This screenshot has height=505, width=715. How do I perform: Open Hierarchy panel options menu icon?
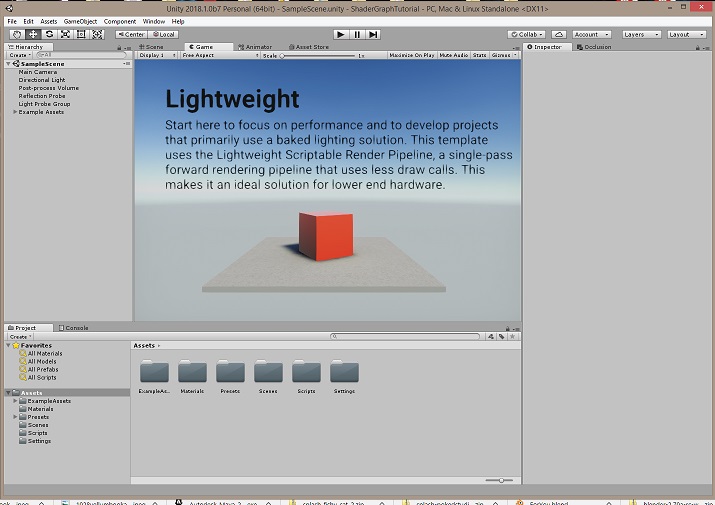[128, 47]
